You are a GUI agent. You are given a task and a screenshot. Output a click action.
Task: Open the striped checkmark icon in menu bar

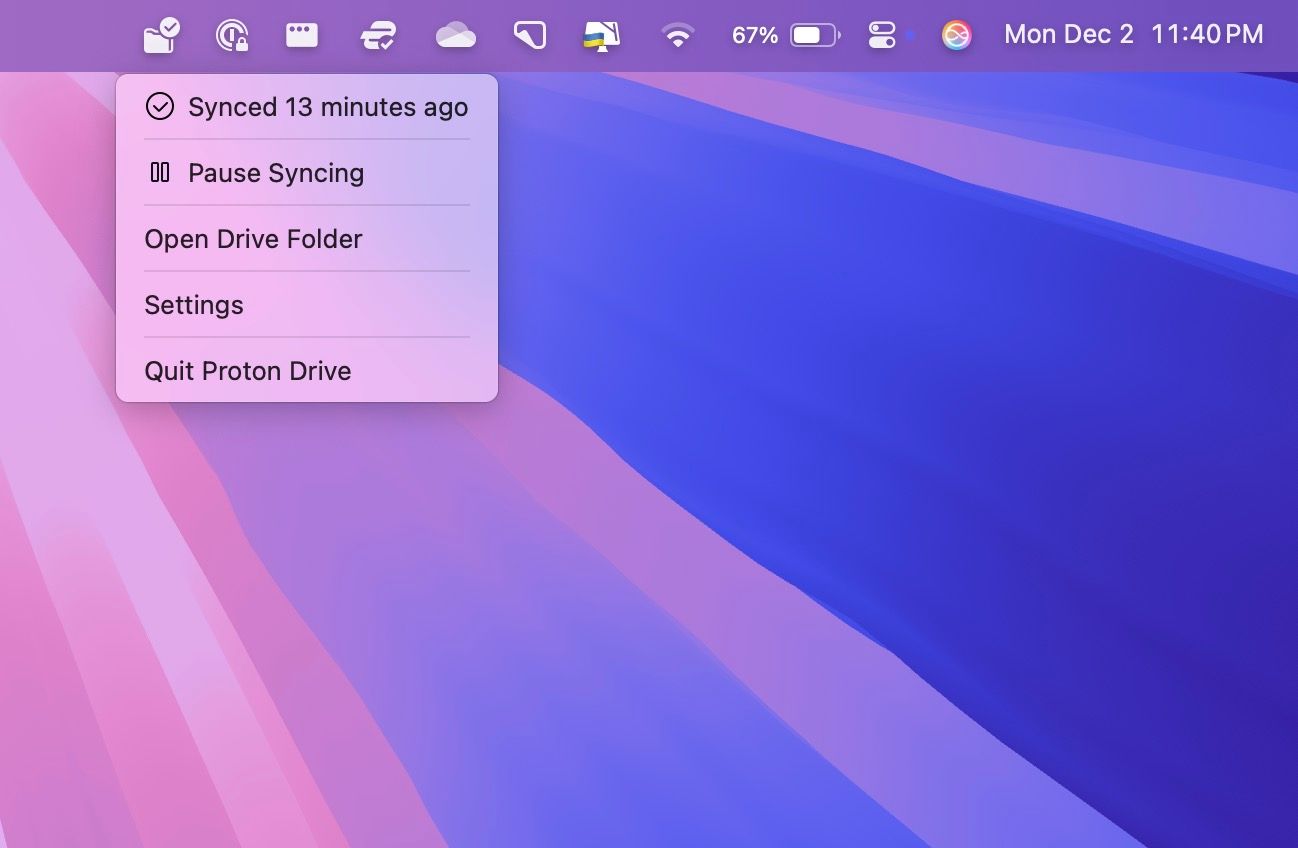(x=378, y=36)
